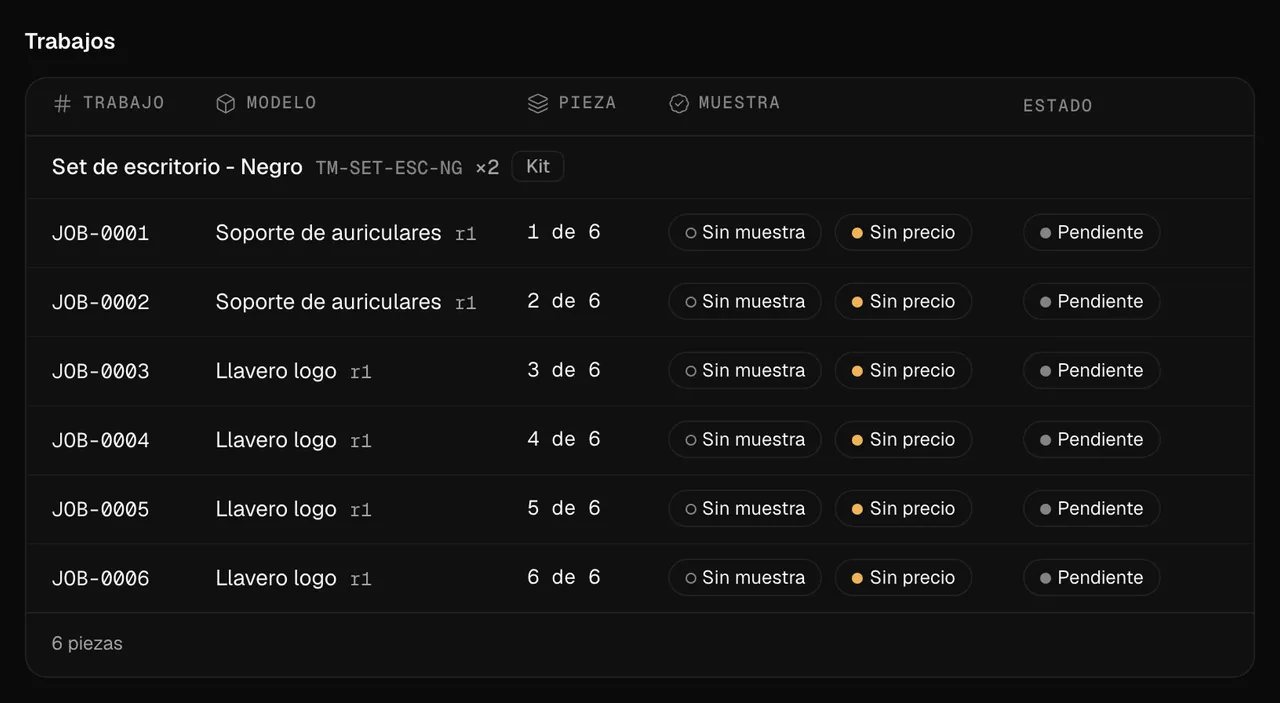Click Sin muestra badge for JOB-0002
The image size is (1280, 703).
pos(745,301)
